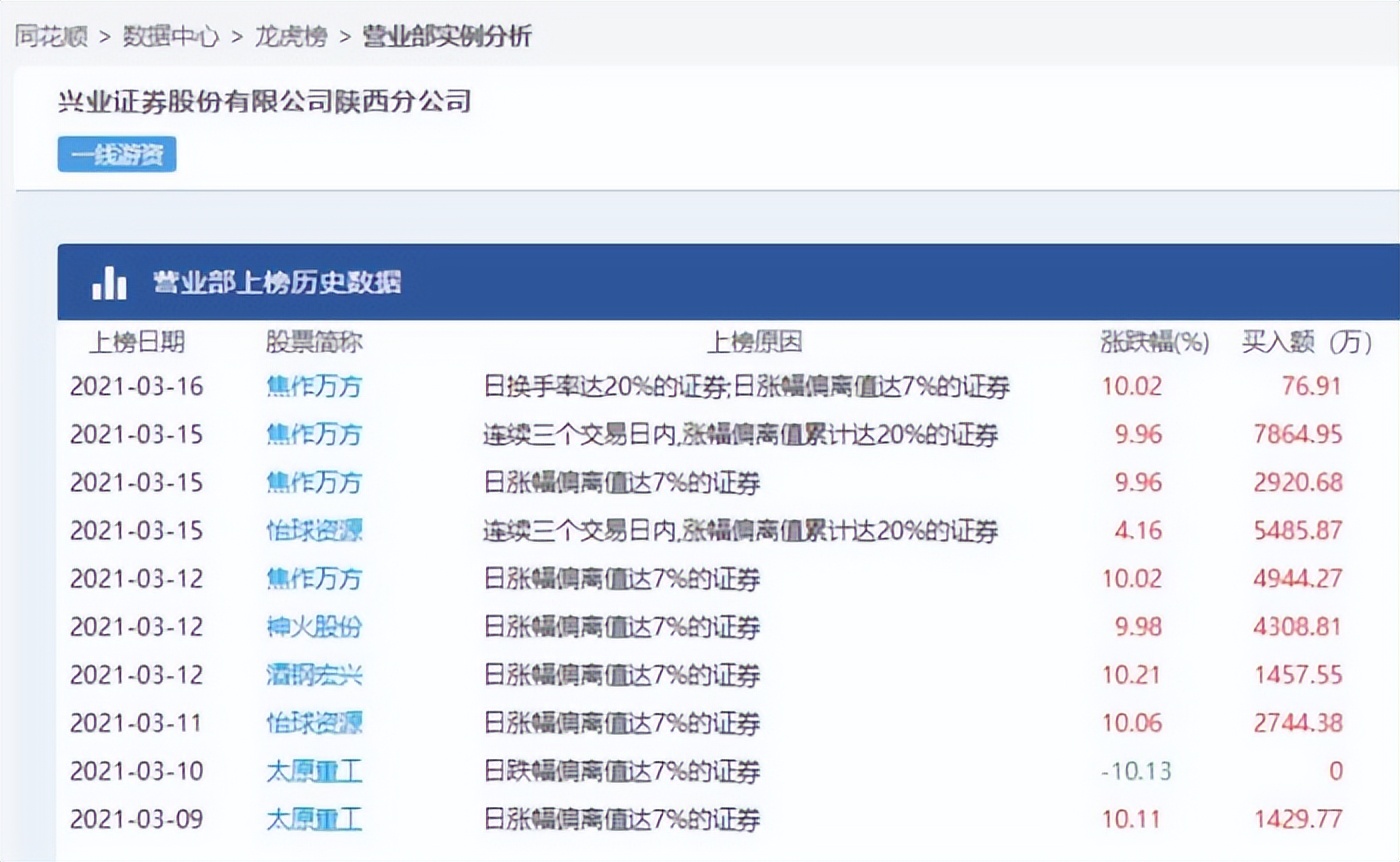Click the blue 一线游资 tag
Screen dimensions: 1400x862
click(117, 155)
